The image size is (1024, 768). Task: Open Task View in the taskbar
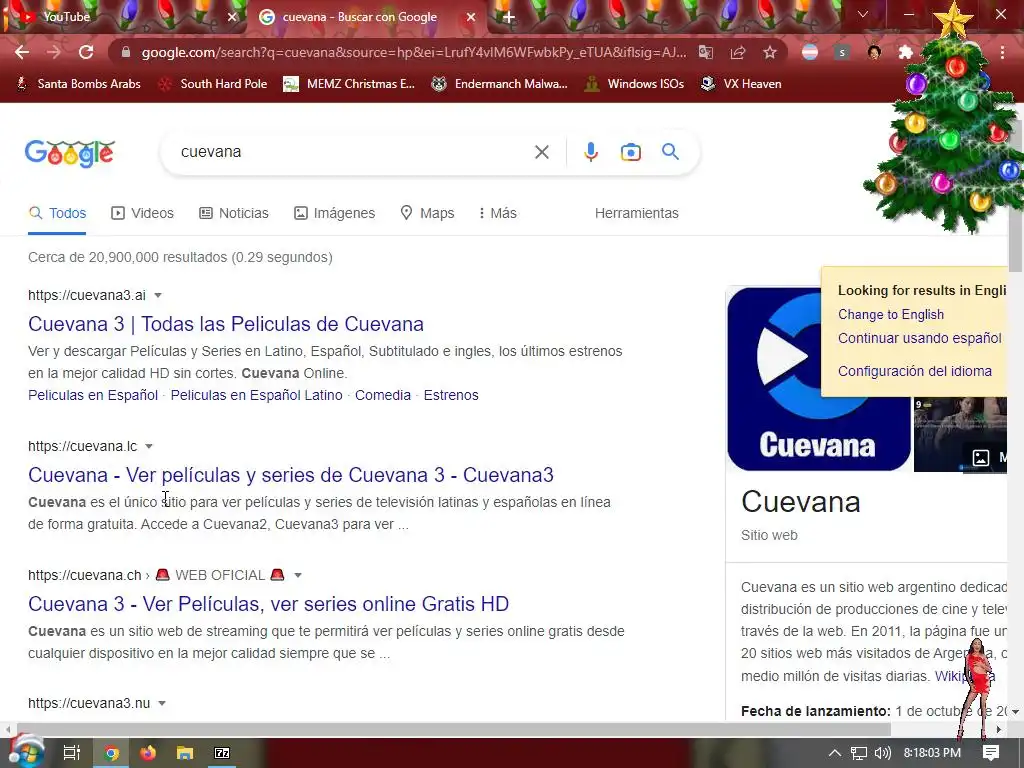72,753
